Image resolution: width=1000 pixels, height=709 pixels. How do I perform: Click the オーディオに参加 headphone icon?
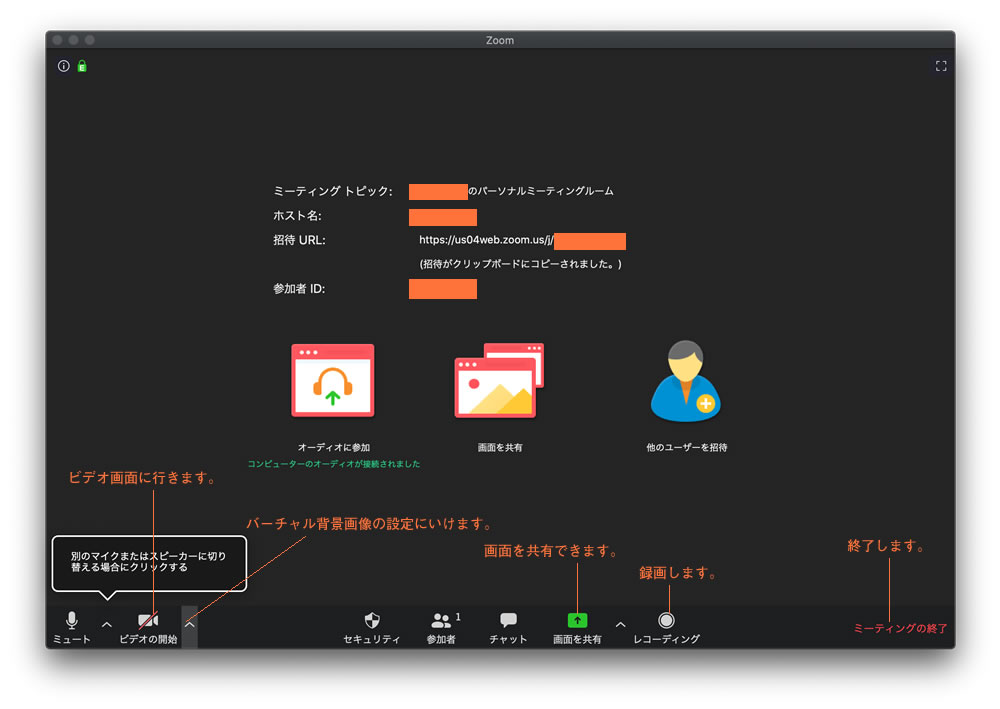click(x=333, y=381)
